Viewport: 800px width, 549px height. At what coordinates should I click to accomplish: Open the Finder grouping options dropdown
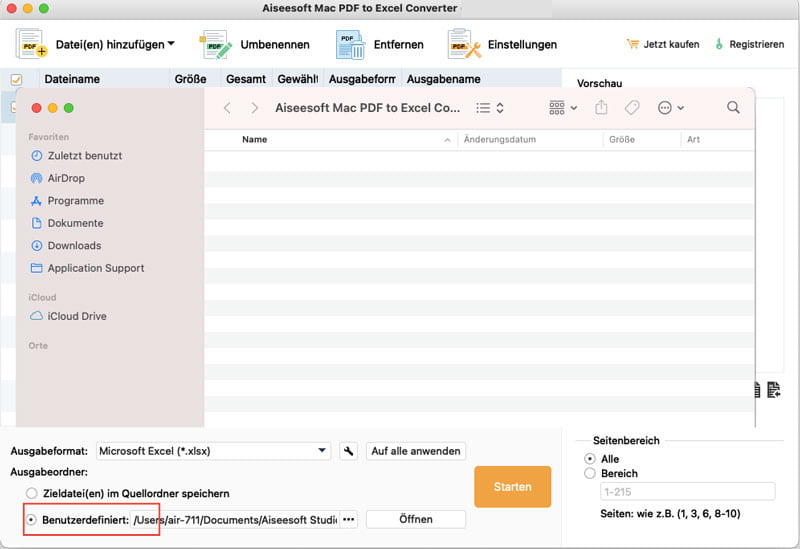[x=563, y=108]
